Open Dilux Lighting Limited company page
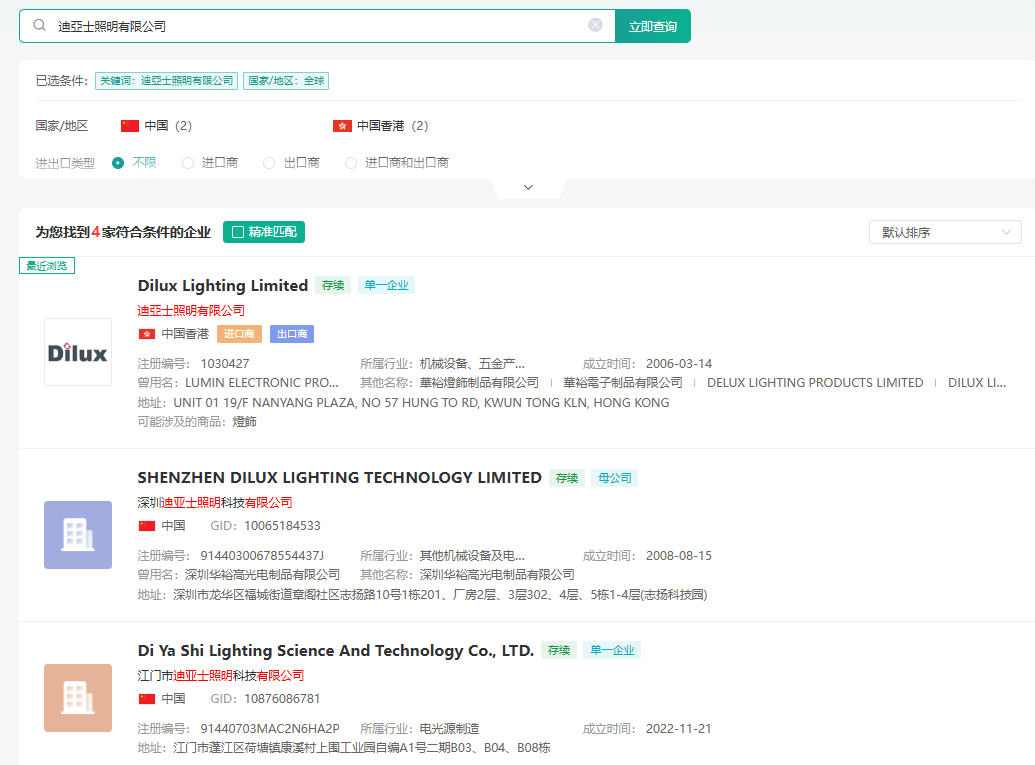 pyautogui.click(x=222, y=285)
